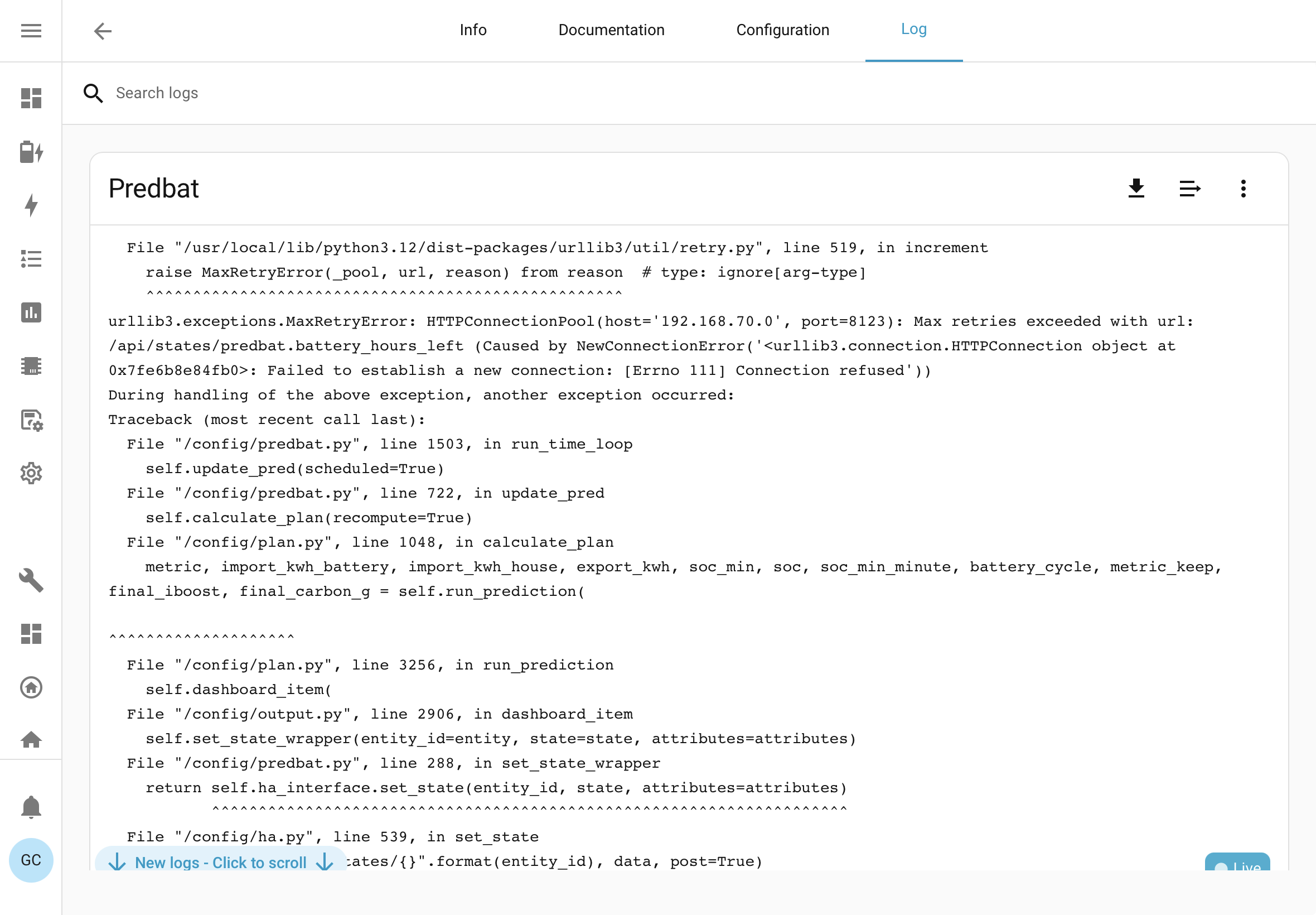
Task: Open the to-do list sidebar item
Action: 31,258
